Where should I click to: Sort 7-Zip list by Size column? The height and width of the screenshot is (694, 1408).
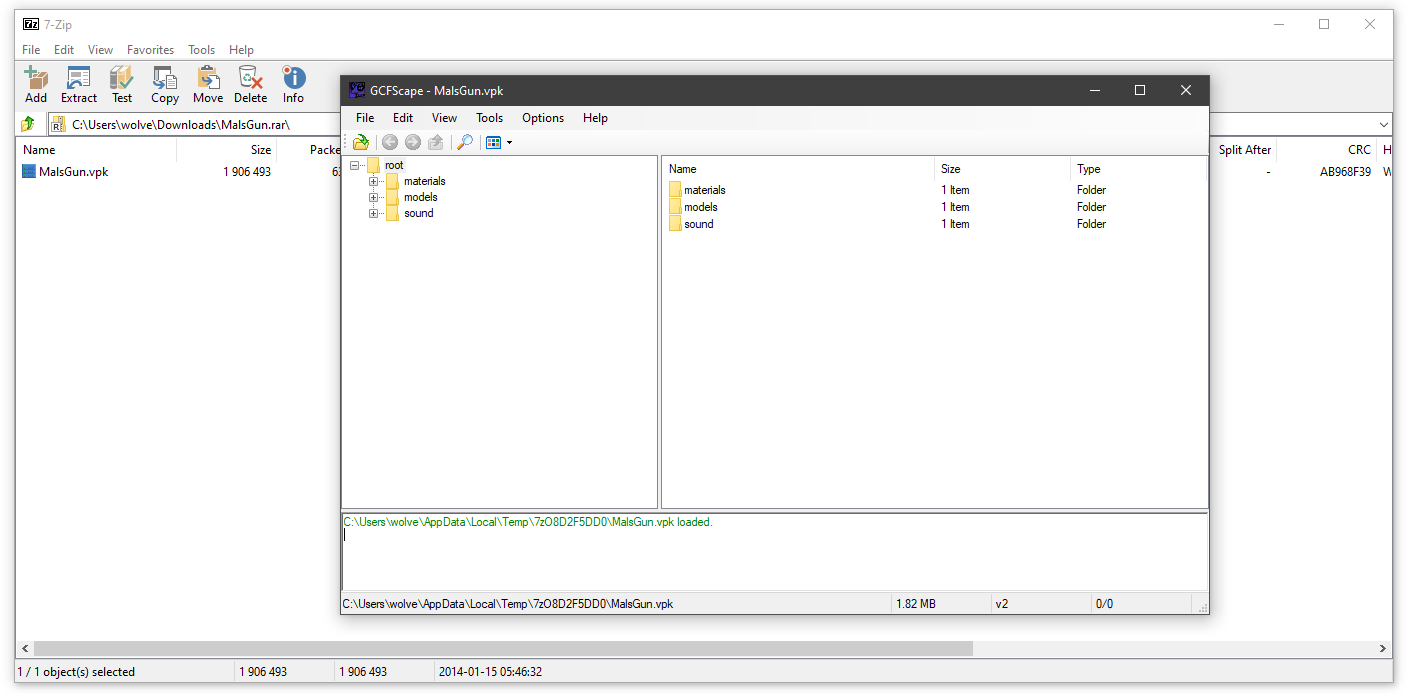point(226,150)
